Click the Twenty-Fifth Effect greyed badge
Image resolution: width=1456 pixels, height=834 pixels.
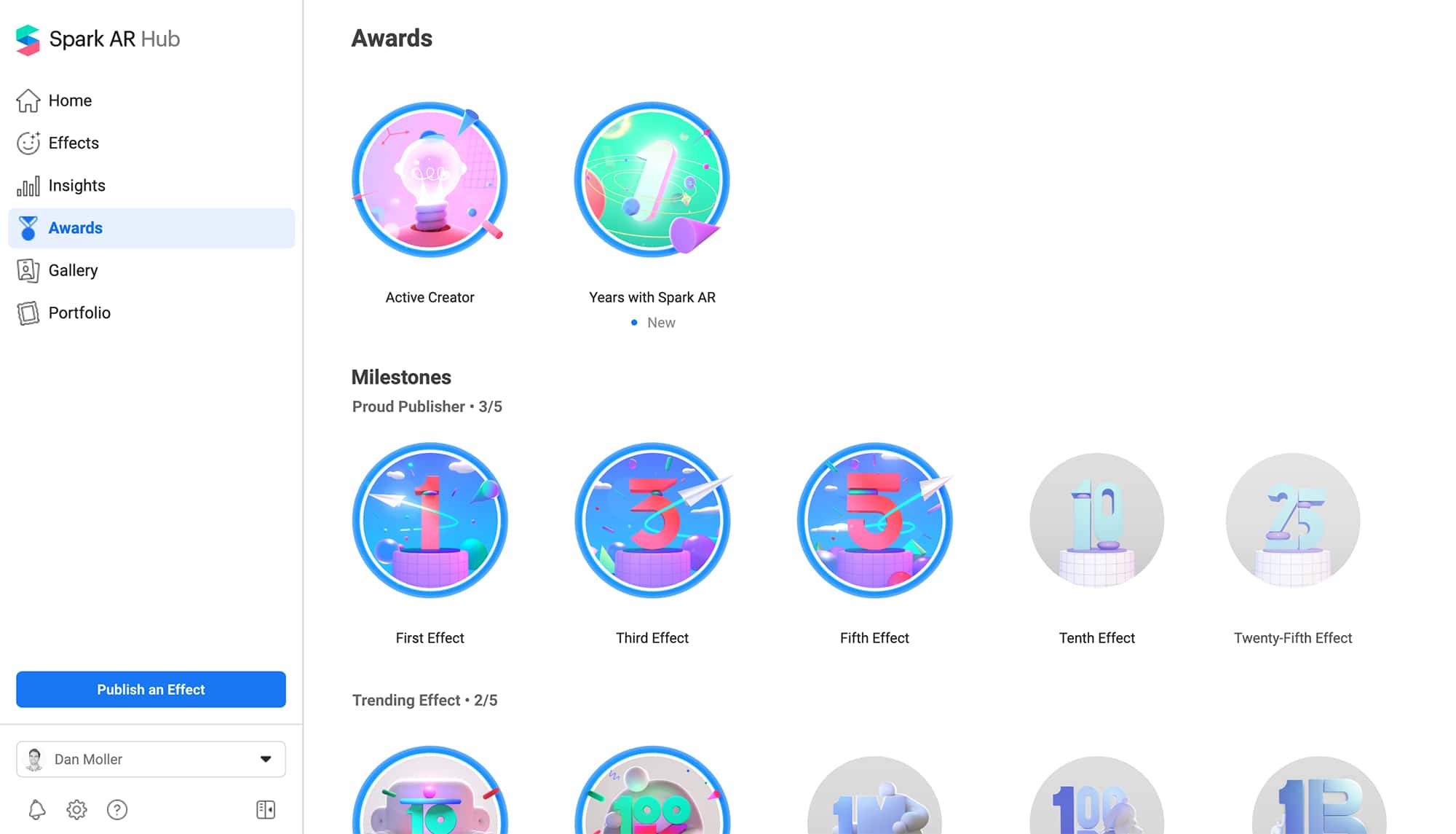tap(1292, 519)
